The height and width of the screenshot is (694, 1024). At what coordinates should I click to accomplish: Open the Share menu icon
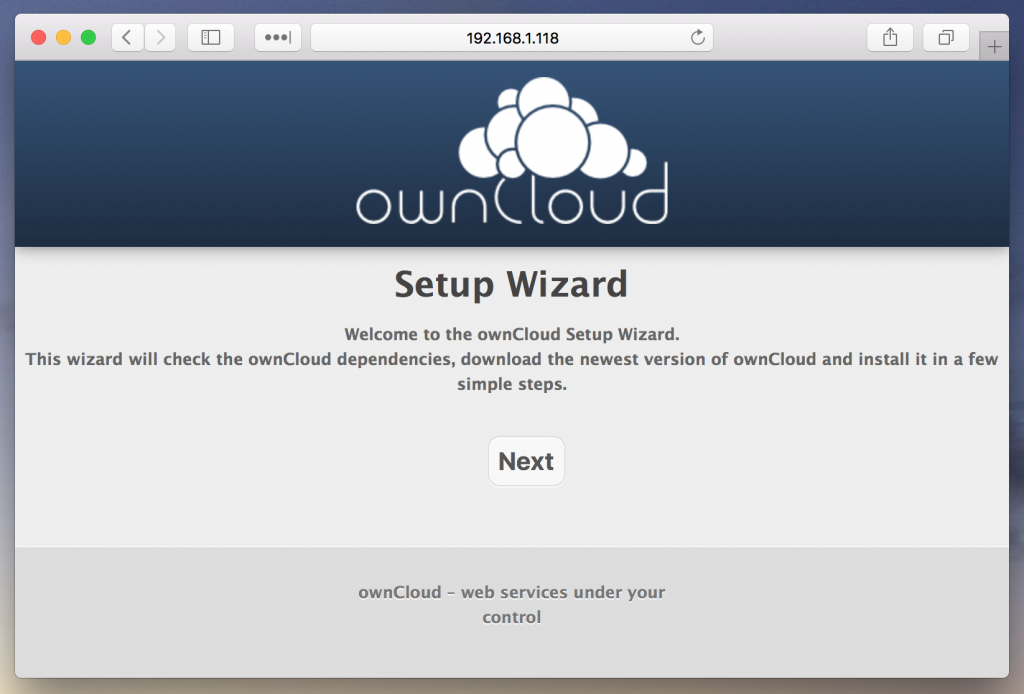pyautogui.click(x=889, y=37)
